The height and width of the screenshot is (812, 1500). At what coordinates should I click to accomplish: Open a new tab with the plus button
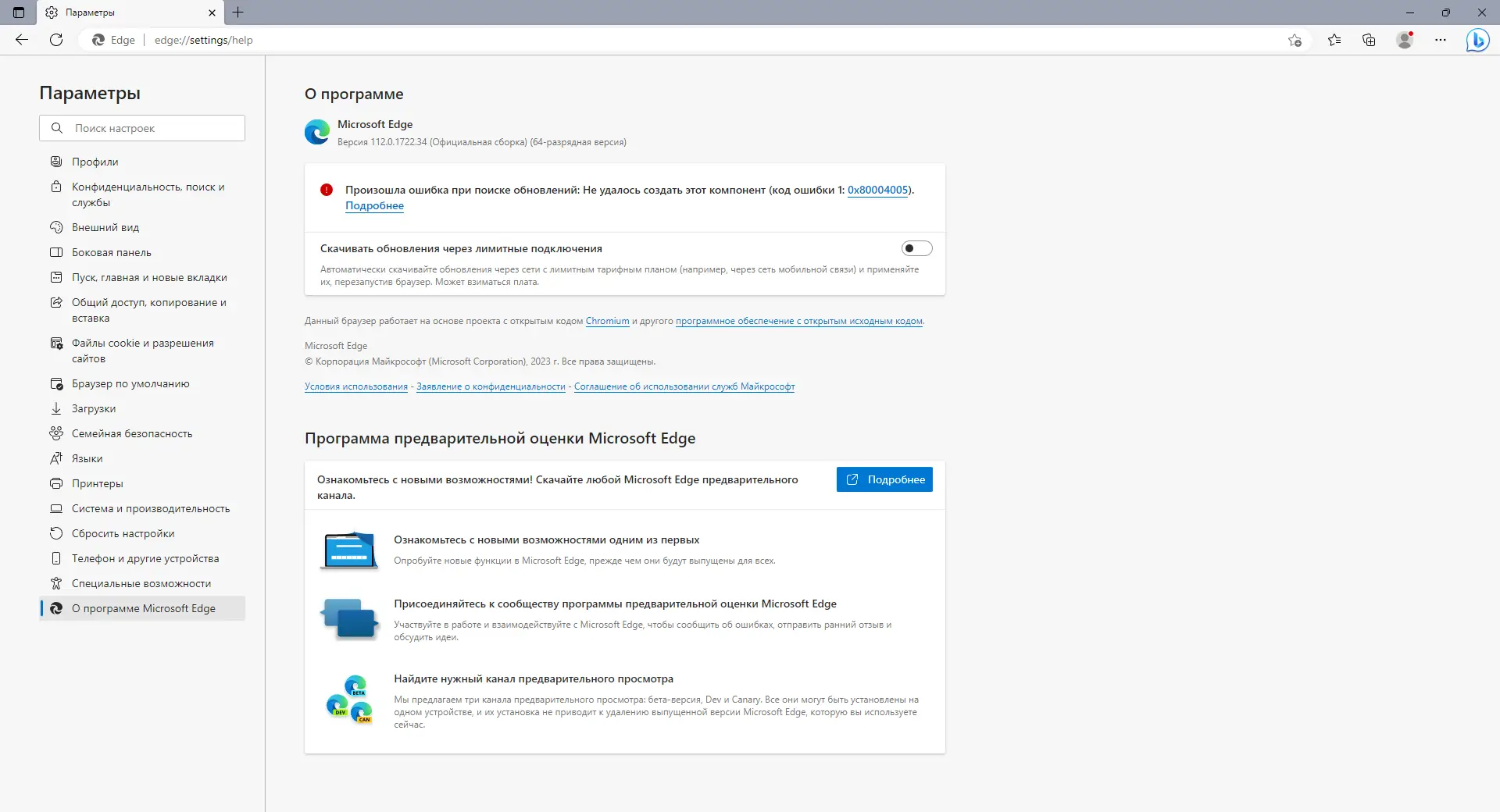click(x=238, y=12)
